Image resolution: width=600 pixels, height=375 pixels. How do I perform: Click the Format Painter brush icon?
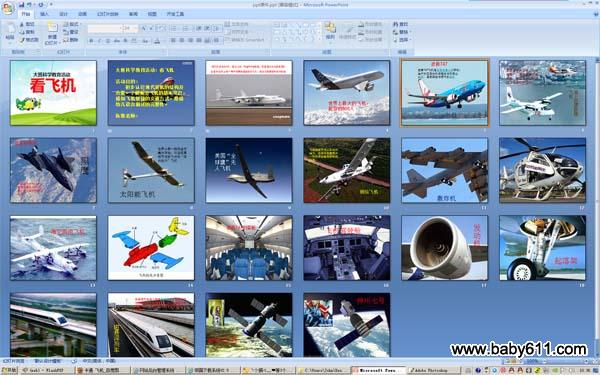click(22, 39)
